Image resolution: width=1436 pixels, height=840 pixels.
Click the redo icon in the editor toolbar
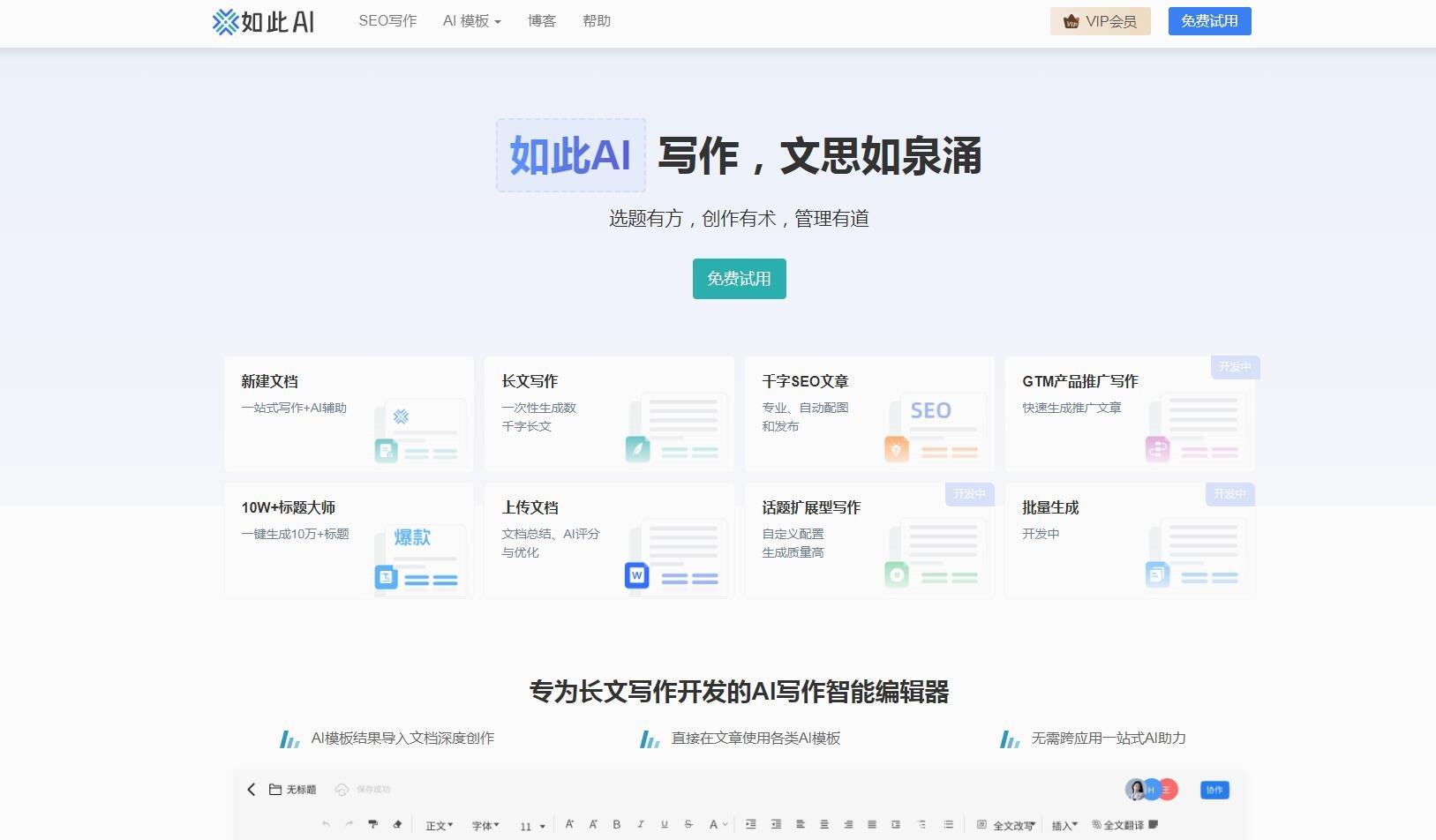349,824
